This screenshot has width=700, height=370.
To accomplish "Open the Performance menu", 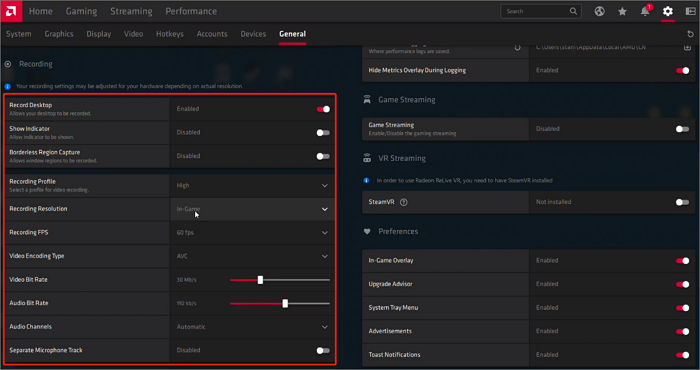I will pyautogui.click(x=191, y=11).
